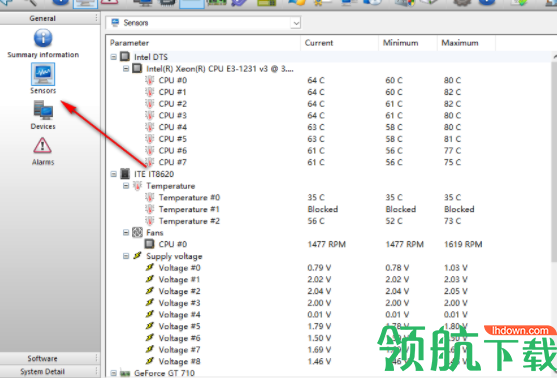Sort by the Minimum column header
Screen dimensions: 557x378
[408, 43]
